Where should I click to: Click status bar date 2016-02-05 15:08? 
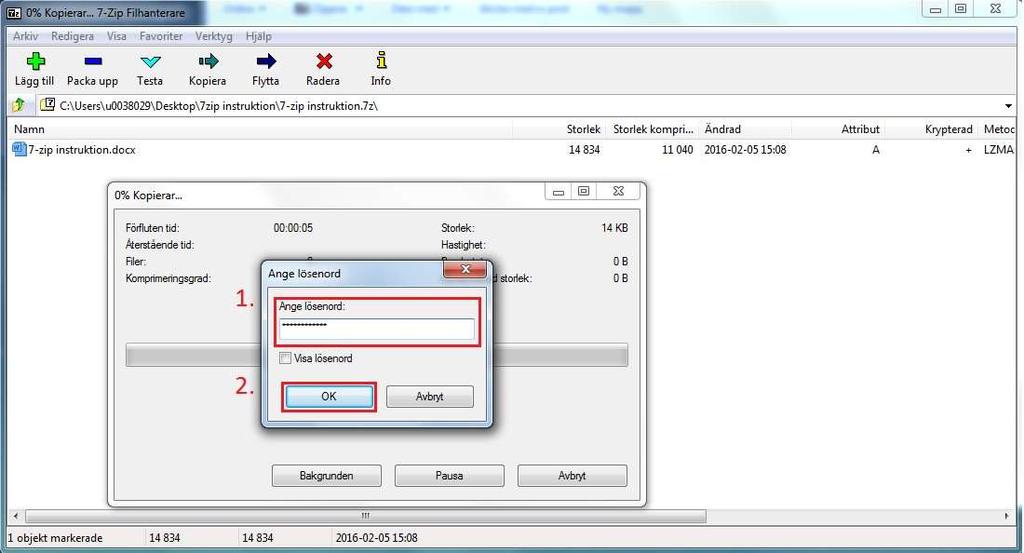pyautogui.click(x=376, y=538)
